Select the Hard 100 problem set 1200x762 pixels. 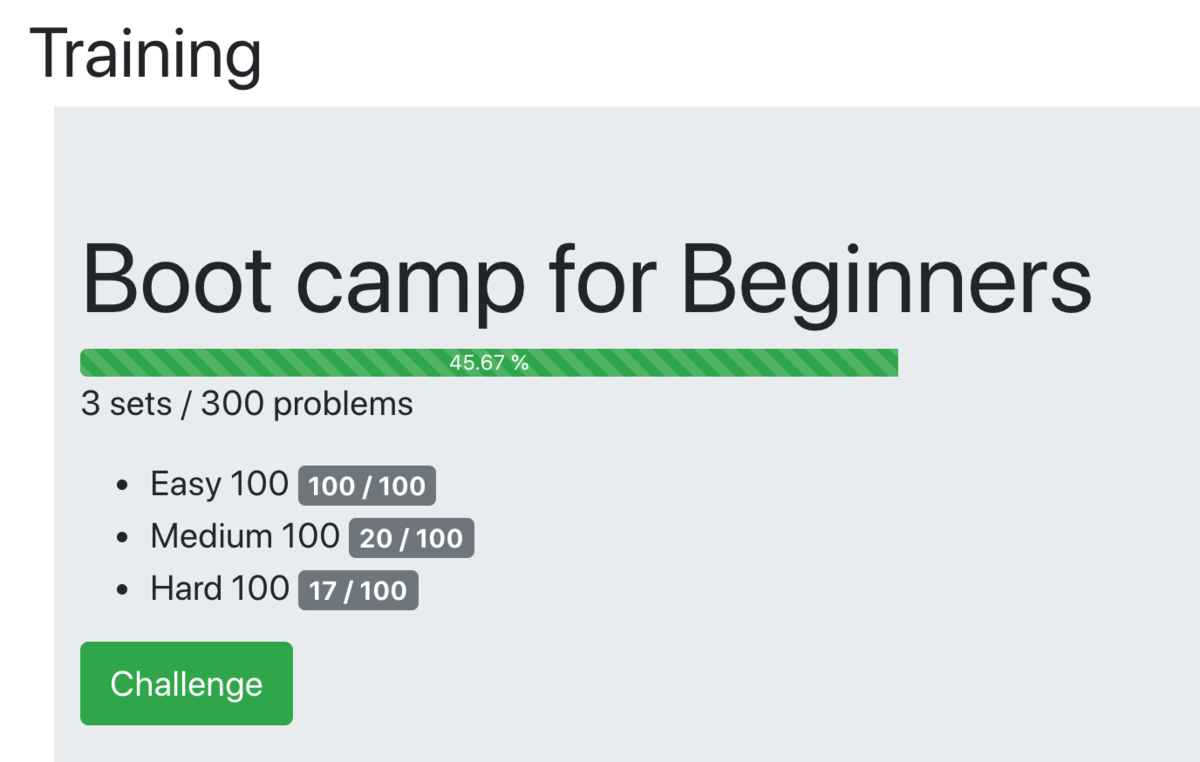[x=220, y=588]
